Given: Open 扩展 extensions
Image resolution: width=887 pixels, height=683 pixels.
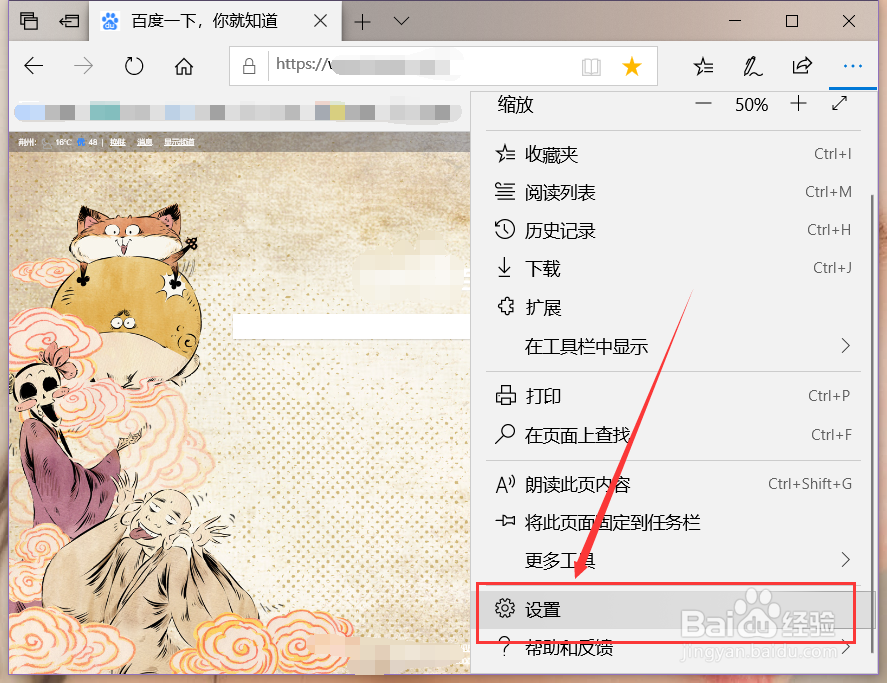Looking at the screenshot, I should 673,307.
